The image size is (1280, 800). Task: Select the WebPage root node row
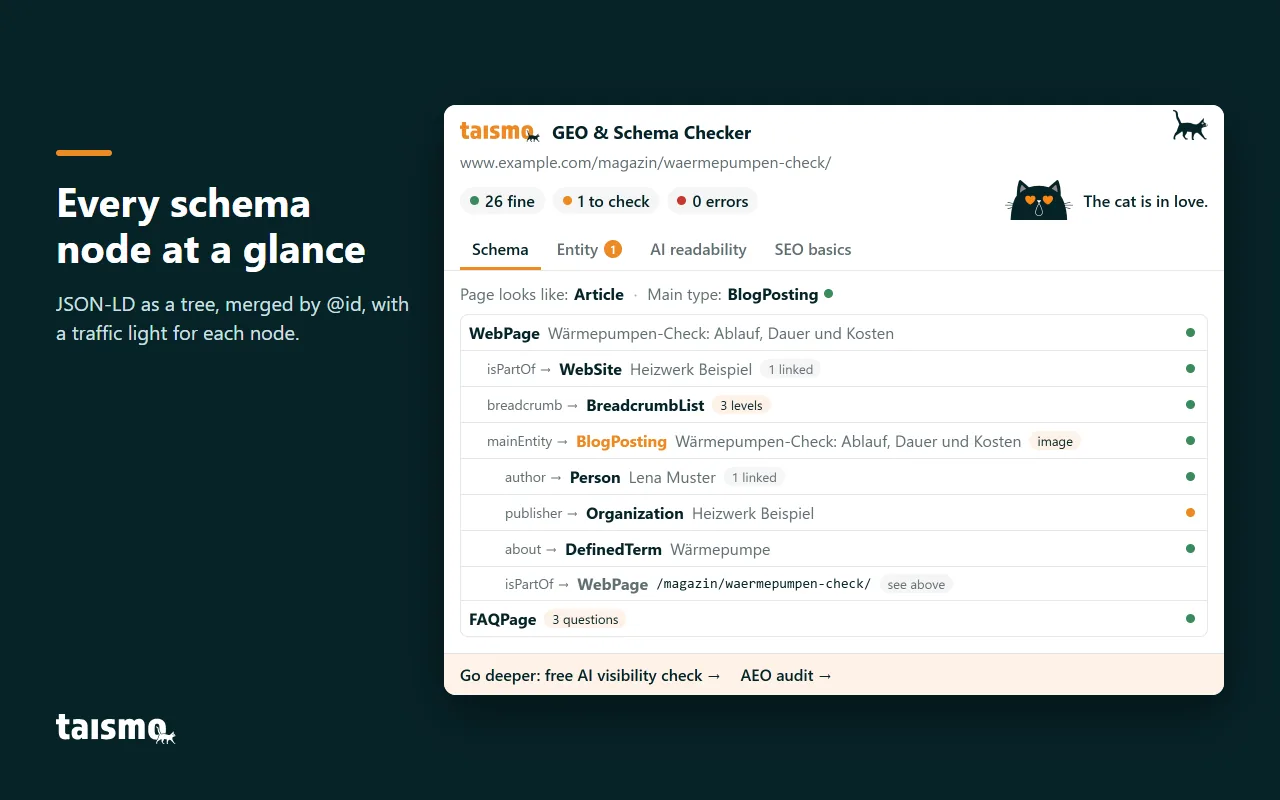(834, 333)
